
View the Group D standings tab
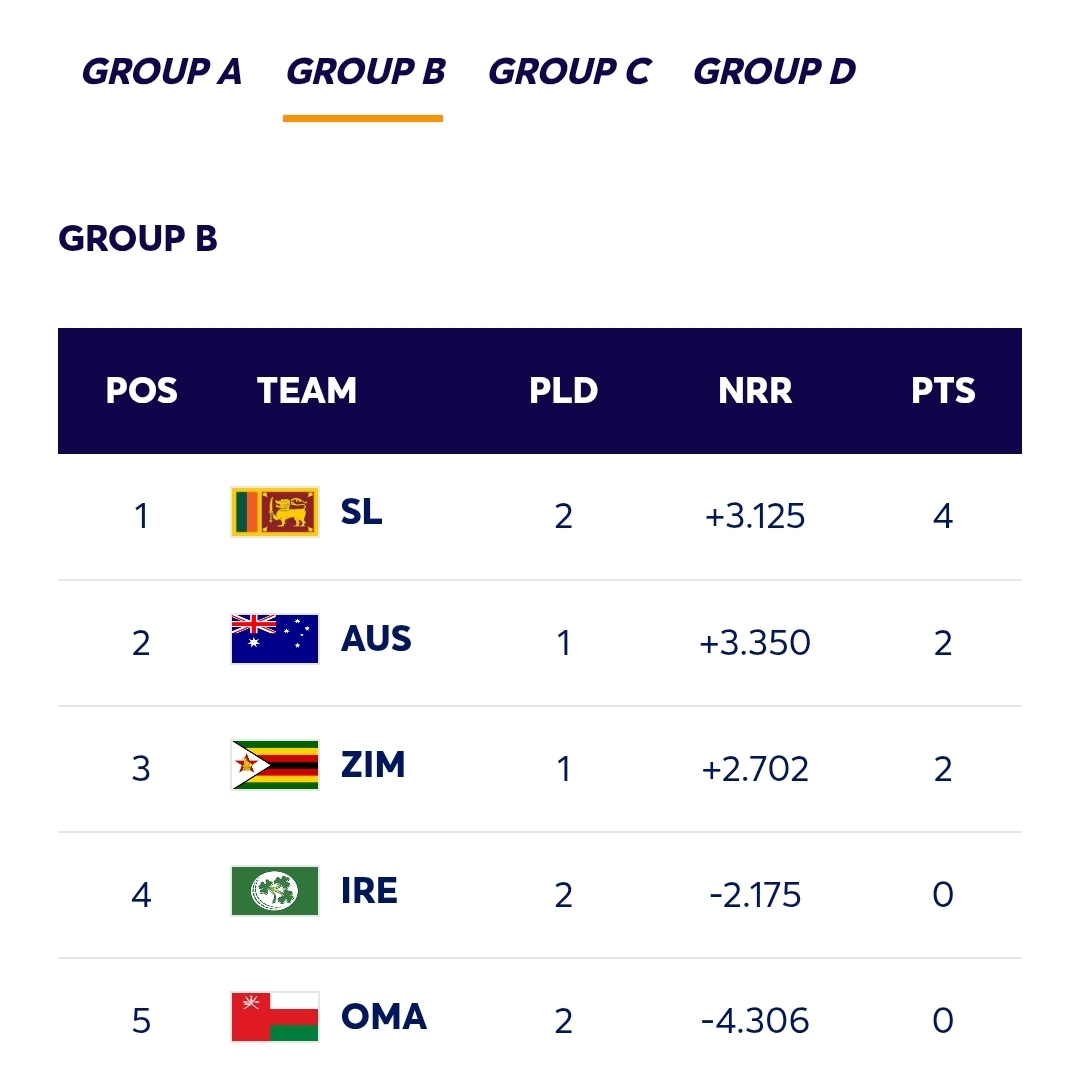click(x=774, y=72)
